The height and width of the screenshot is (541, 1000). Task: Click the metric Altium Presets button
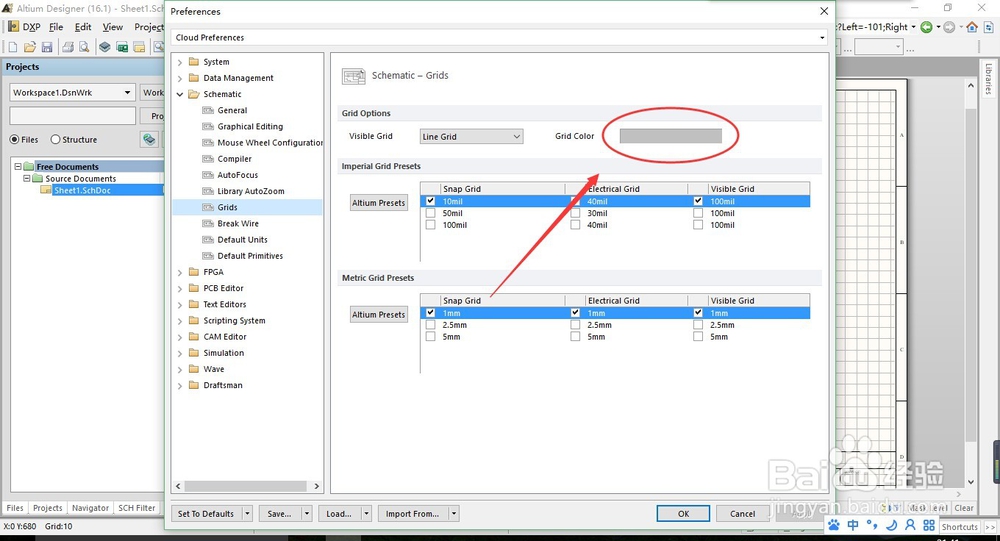(379, 315)
